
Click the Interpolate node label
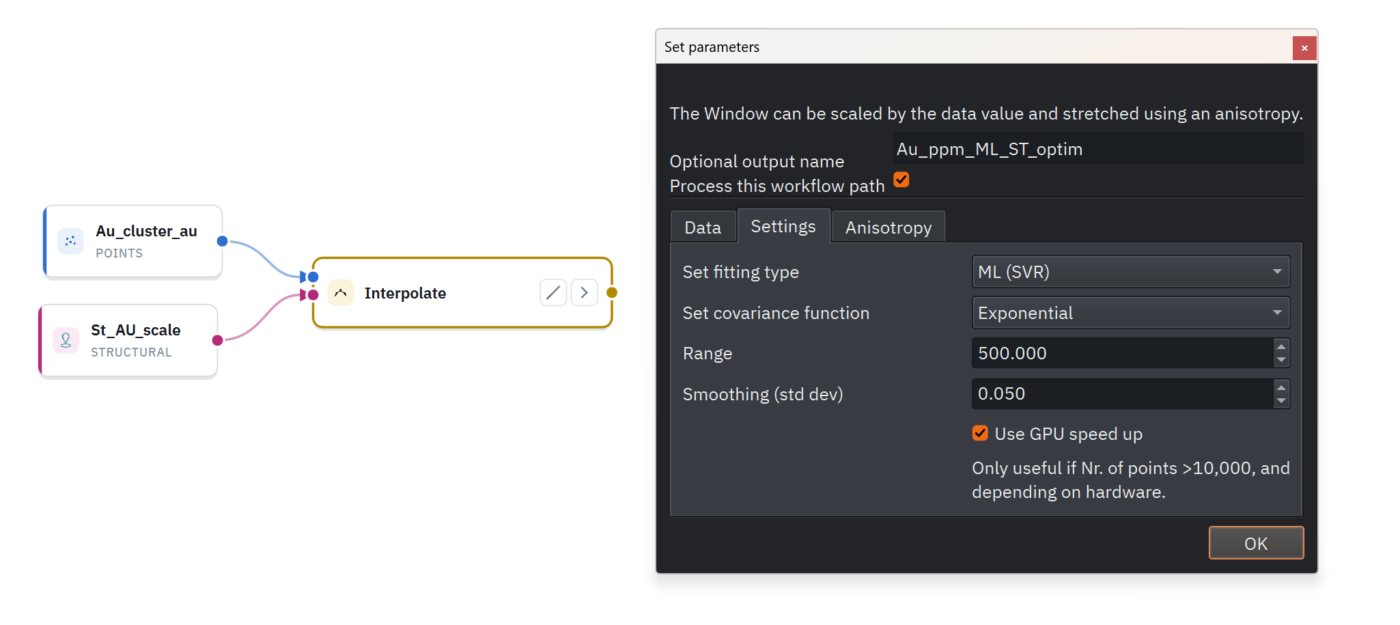click(x=405, y=293)
